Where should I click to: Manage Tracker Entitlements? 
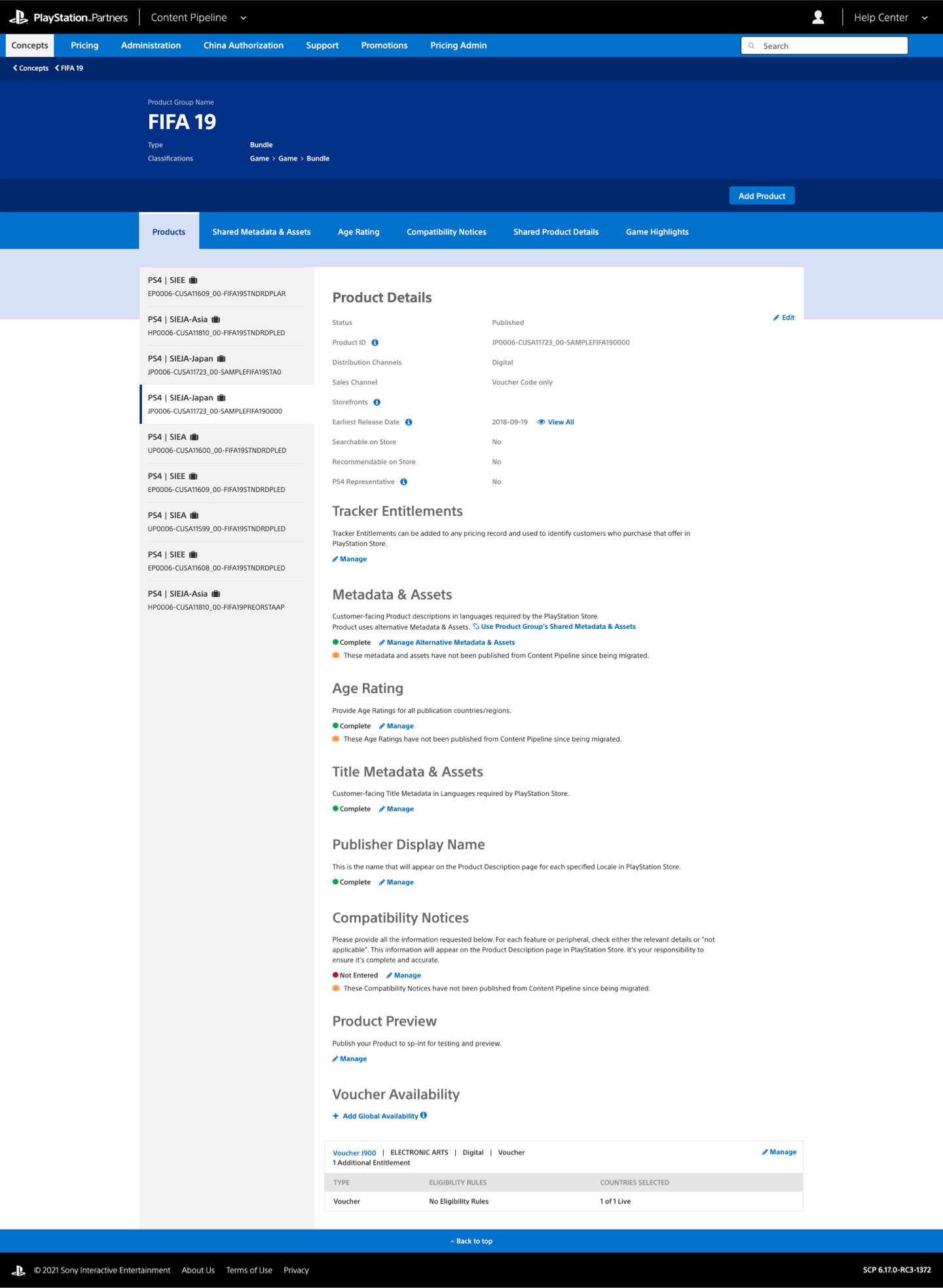point(350,559)
